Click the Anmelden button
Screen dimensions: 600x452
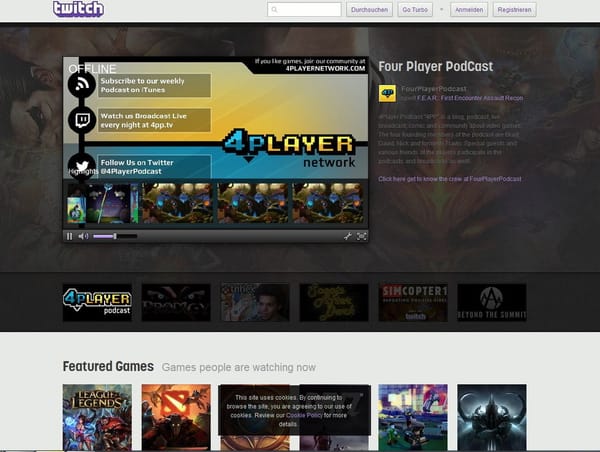[x=469, y=10]
